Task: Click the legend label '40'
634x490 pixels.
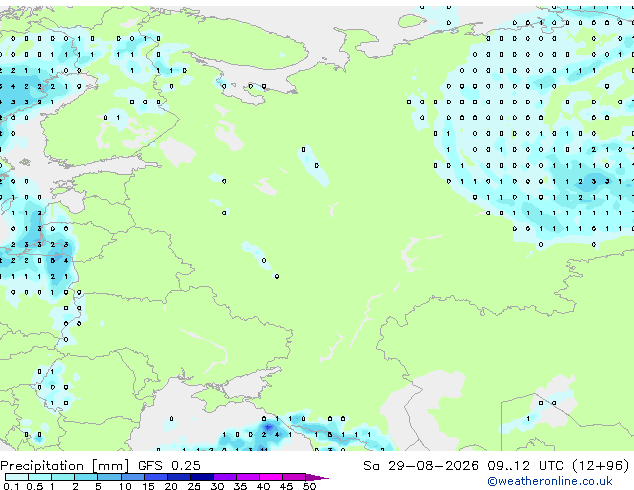Action: point(263,486)
